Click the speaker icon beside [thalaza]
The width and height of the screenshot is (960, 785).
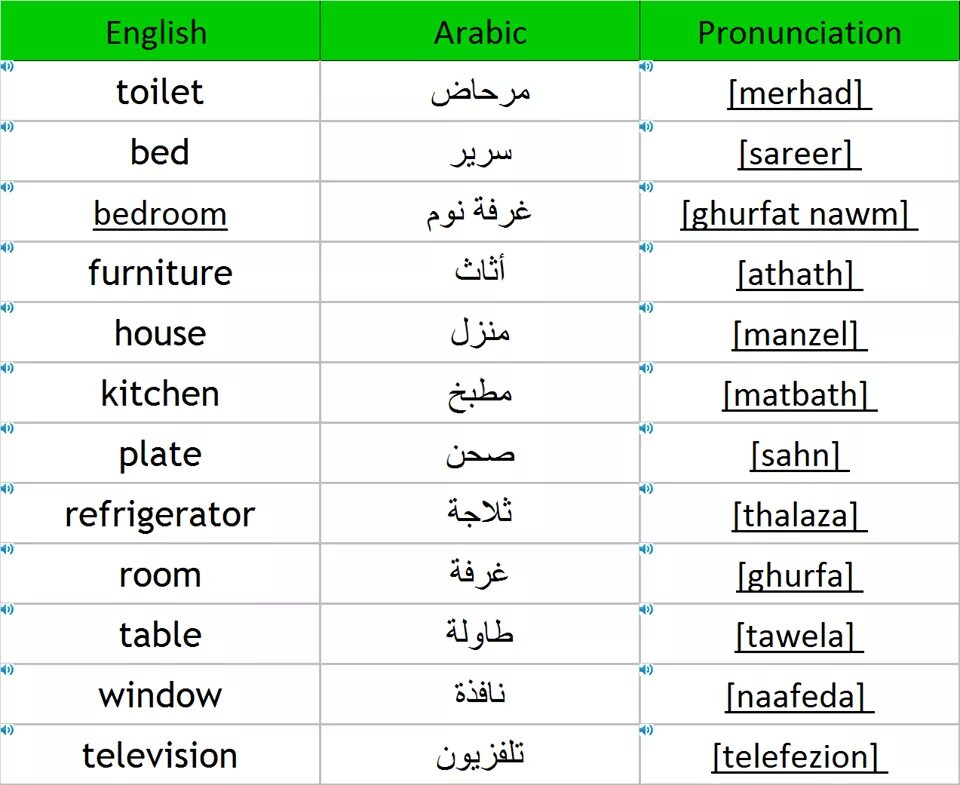click(x=647, y=489)
